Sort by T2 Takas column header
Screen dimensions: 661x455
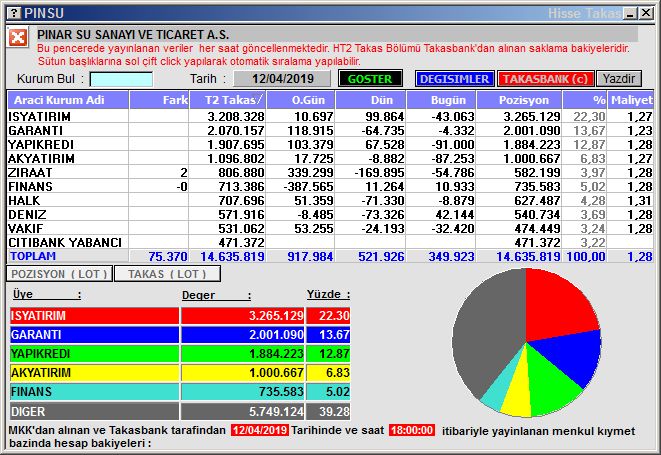228,100
